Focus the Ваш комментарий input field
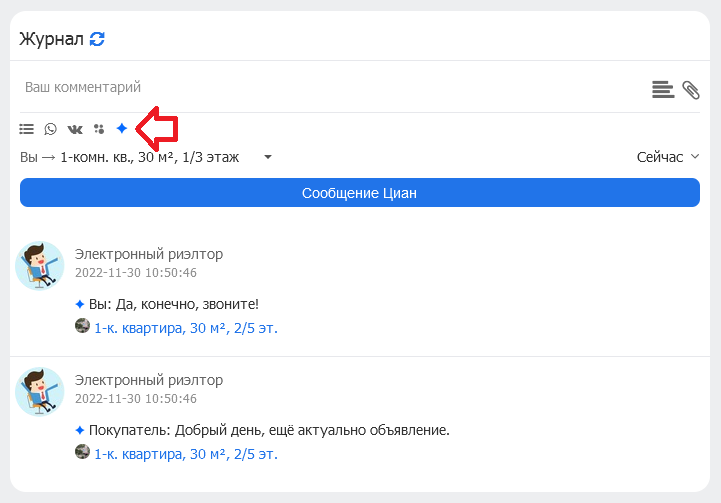 pos(331,87)
